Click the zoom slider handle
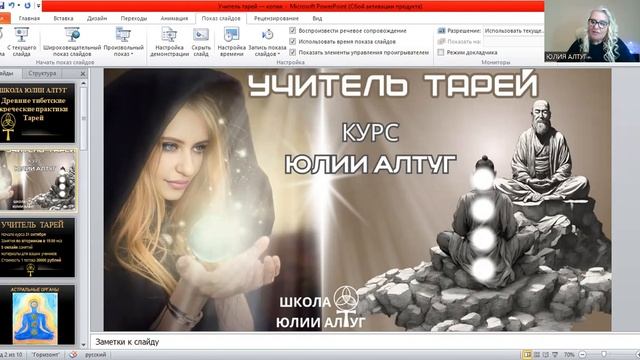The width and height of the screenshot is (640, 360). click(604, 355)
